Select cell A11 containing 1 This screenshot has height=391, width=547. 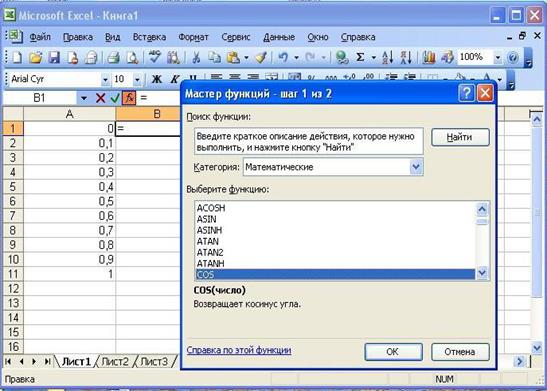click(x=69, y=274)
